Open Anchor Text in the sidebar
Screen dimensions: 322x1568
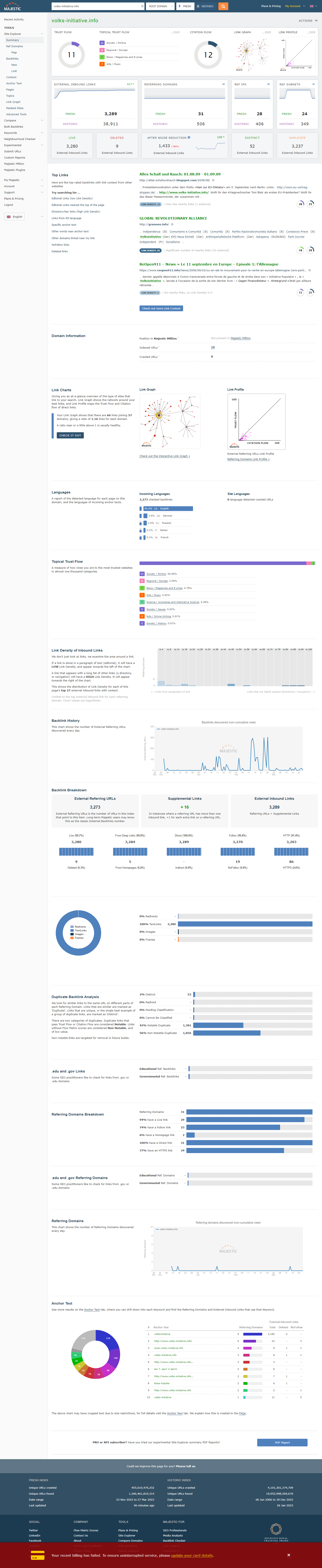point(14,83)
